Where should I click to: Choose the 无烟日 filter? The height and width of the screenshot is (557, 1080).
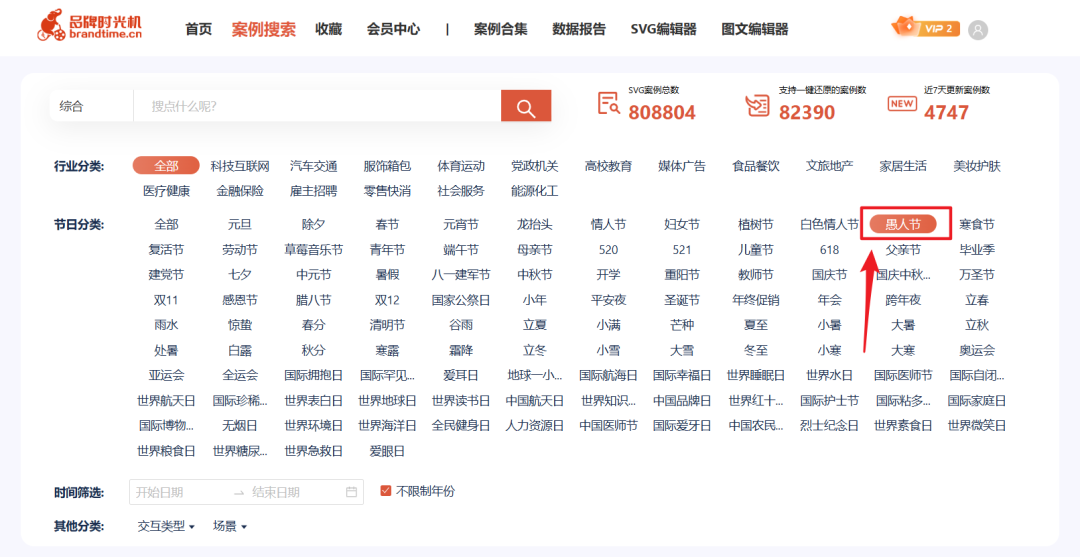(240, 425)
